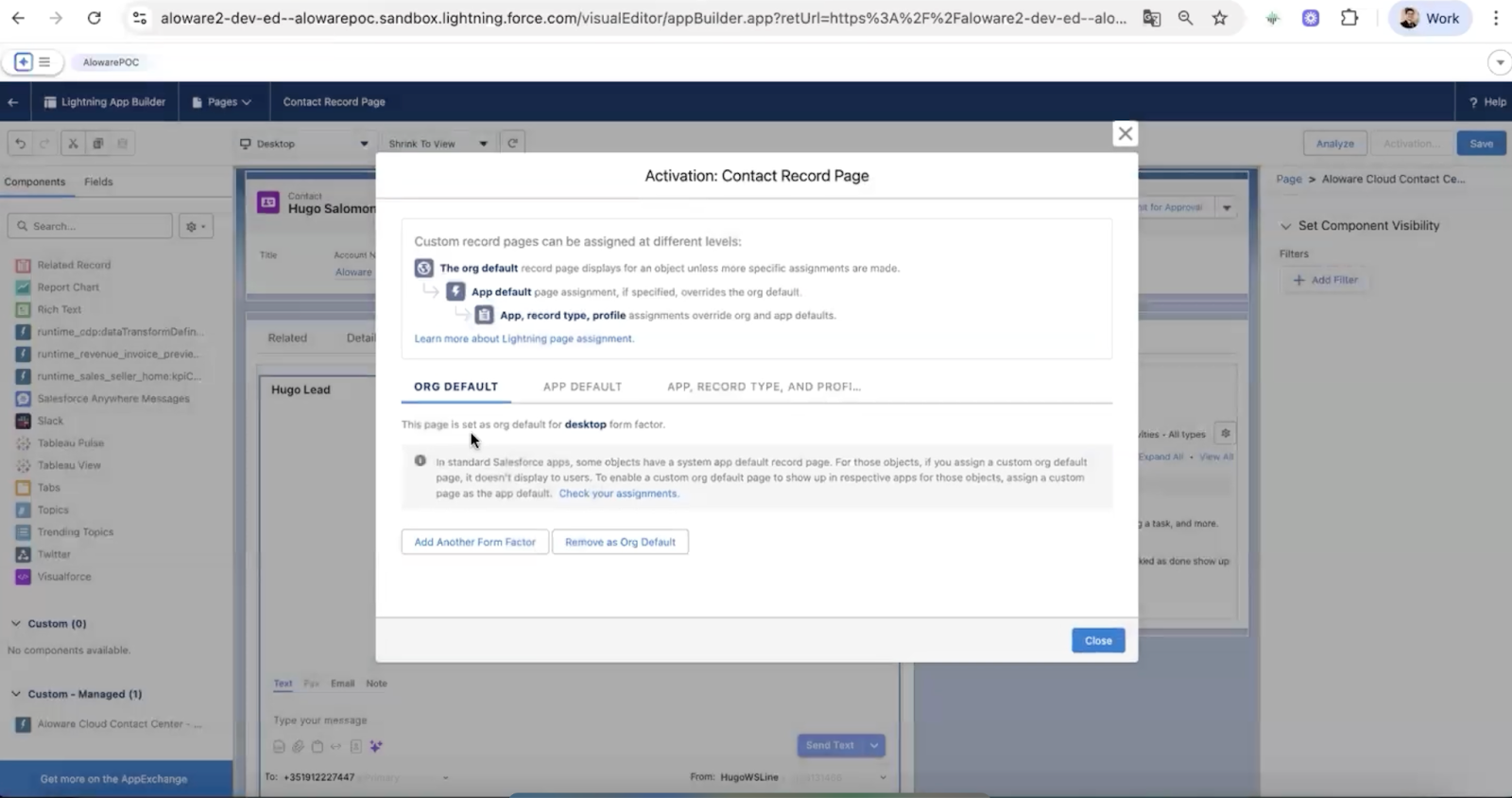Click the cut scissors icon
This screenshot has height=798, width=1512.
click(73, 144)
